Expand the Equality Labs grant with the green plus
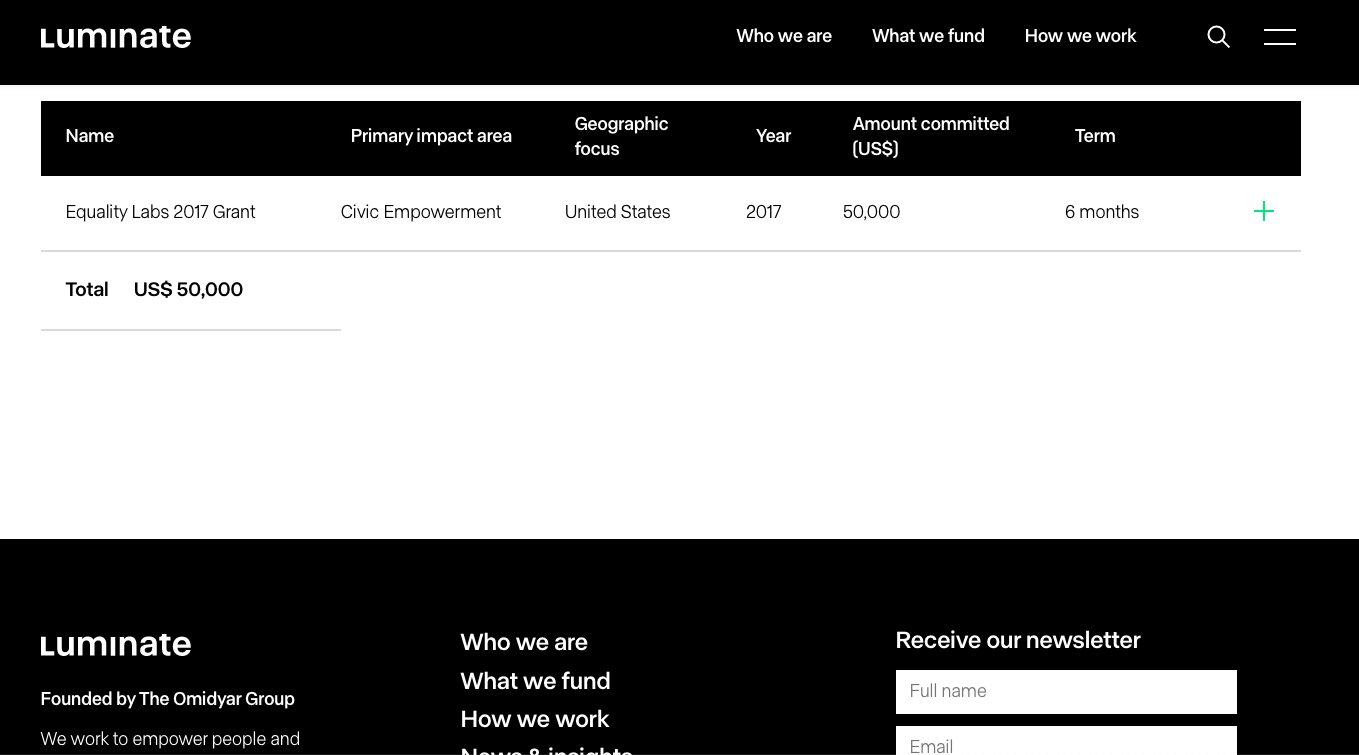This screenshot has width=1359, height=755. point(1263,211)
